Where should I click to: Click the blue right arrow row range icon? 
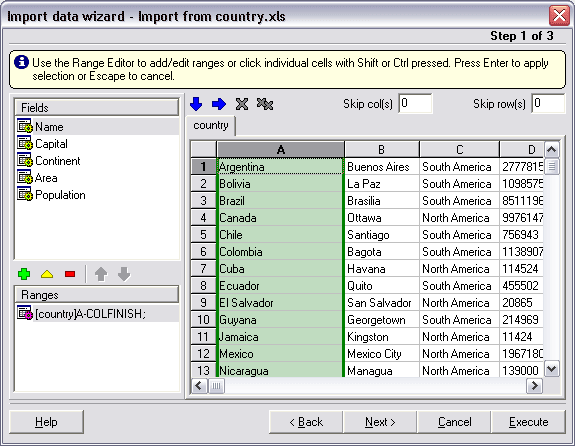pyautogui.click(x=219, y=104)
